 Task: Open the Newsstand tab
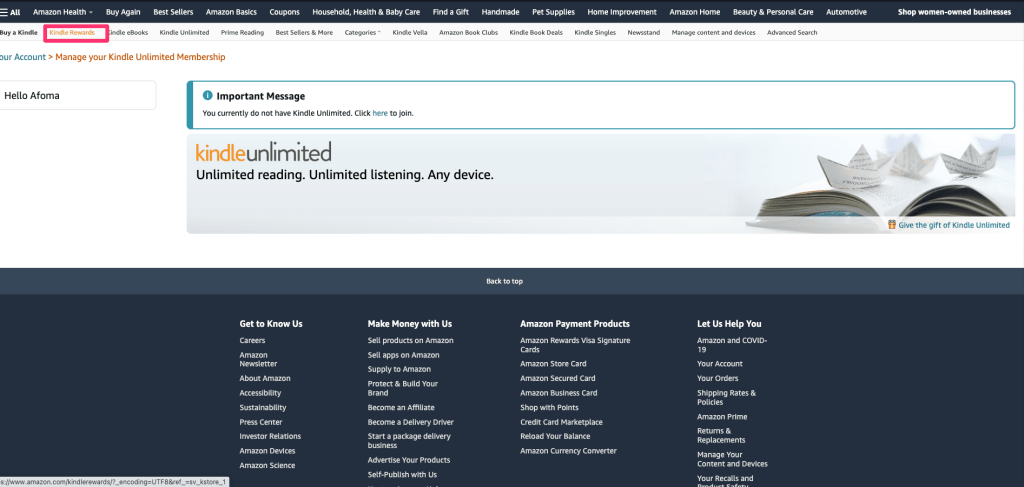pyautogui.click(x=643, y=33)
